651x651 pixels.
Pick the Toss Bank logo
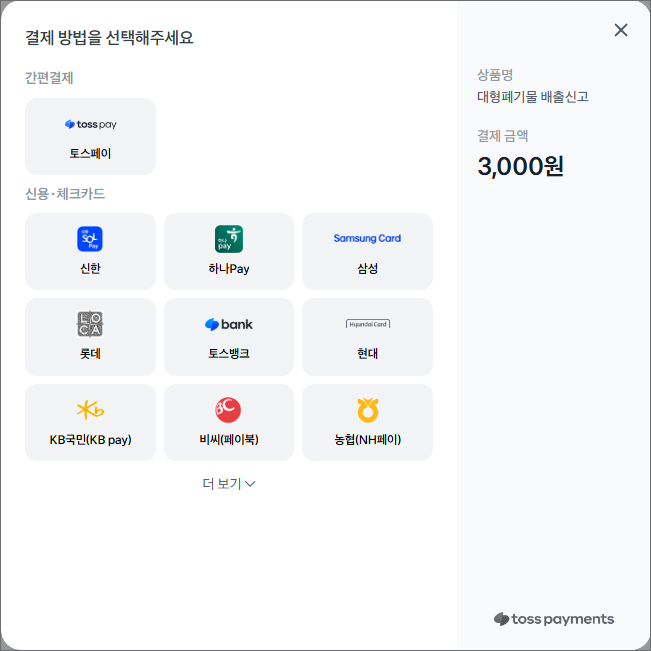[x=229, y=324]
